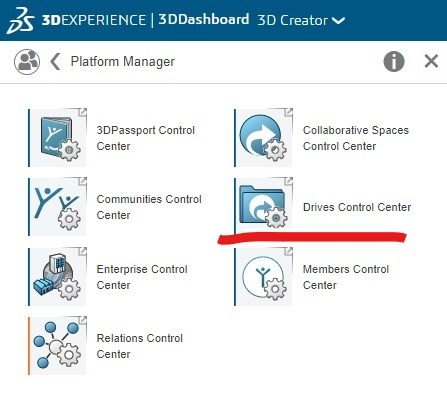
Task: Click the members group icon beside Platform Manager
Action: click(x=27, y=62)
